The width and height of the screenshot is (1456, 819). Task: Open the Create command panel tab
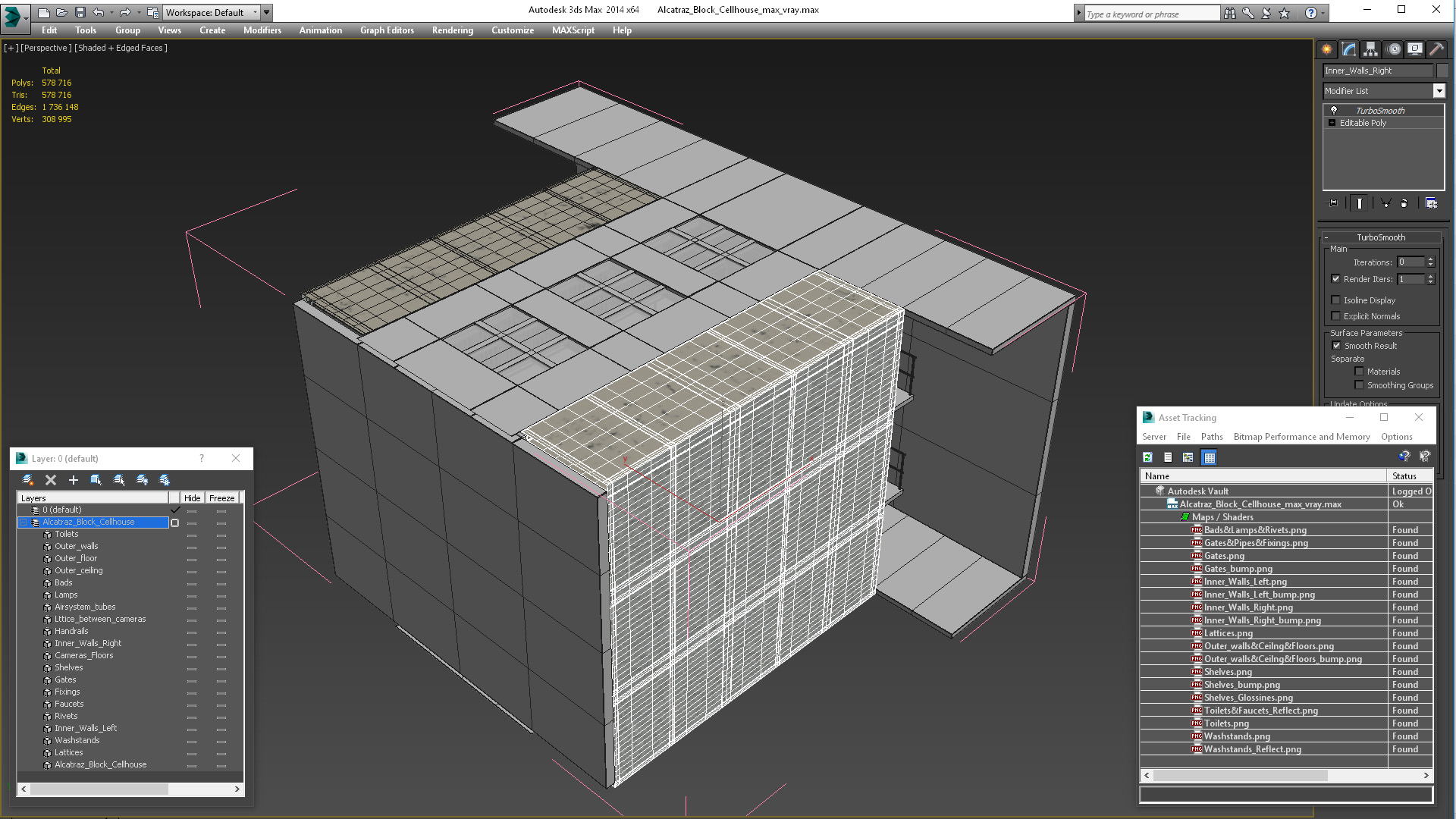tap(1326, 49)
